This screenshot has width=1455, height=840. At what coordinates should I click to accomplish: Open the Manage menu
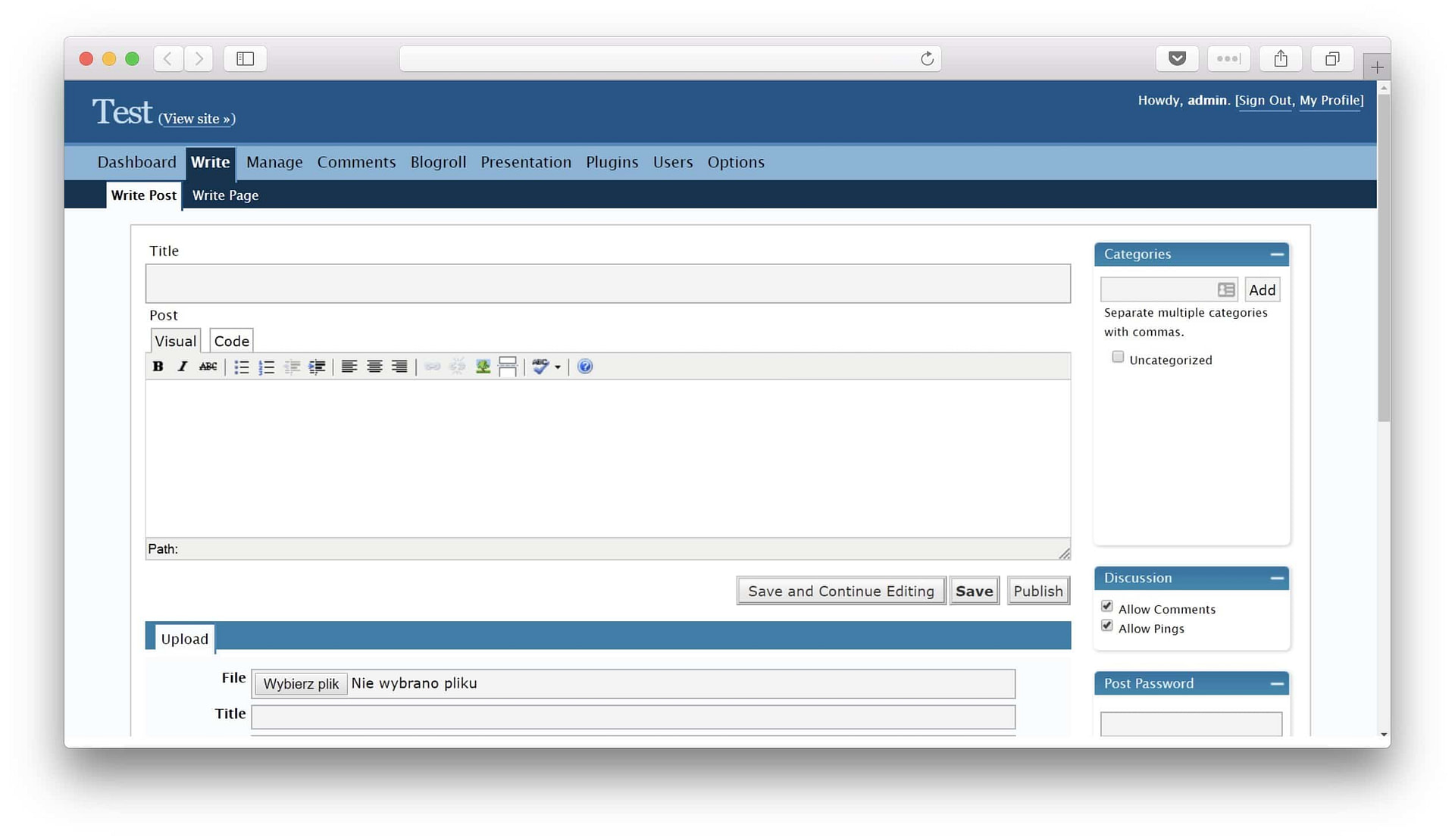[x=274, y=162]
